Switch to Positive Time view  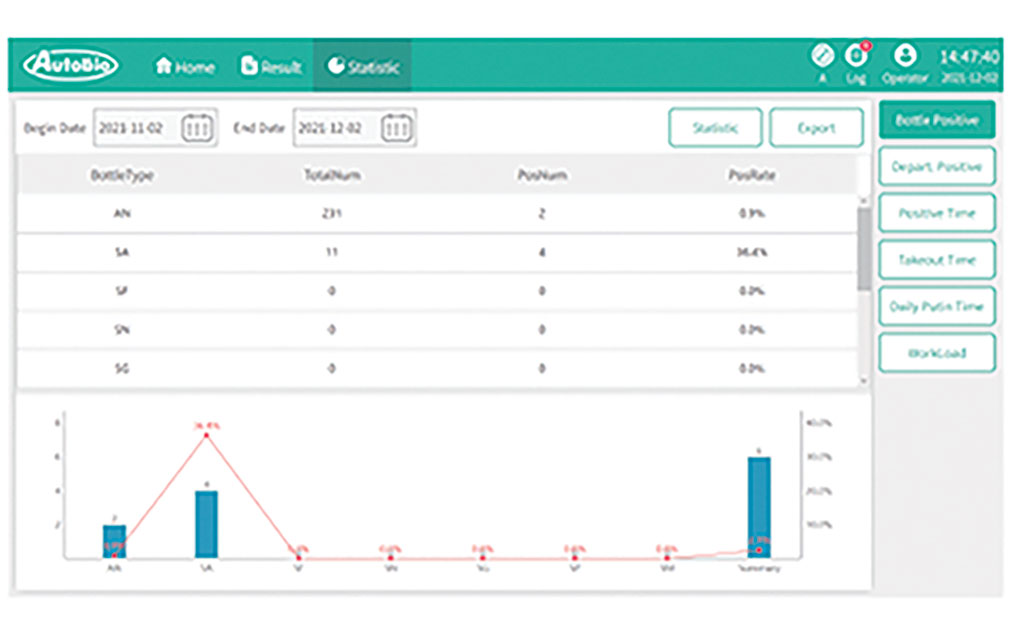pos(937,213)
